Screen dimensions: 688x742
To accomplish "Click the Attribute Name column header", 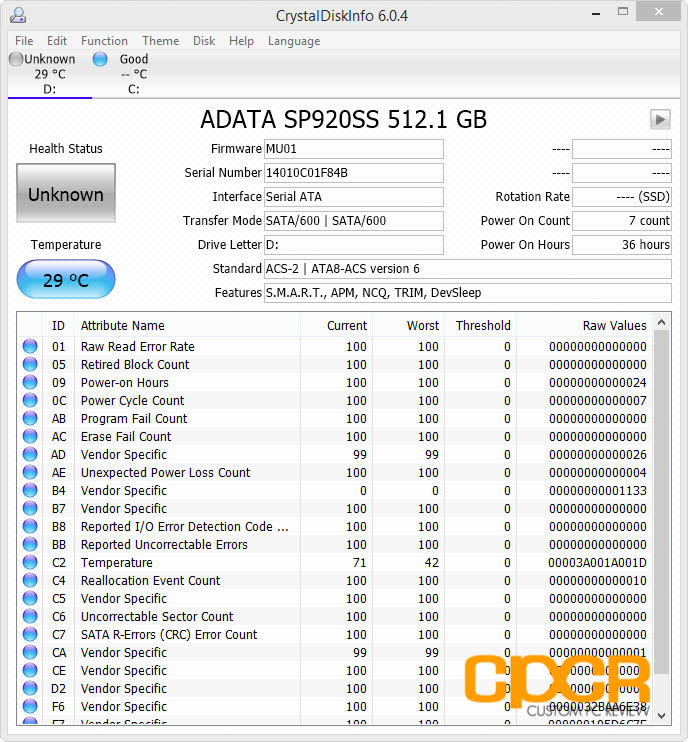I will pos(188,326).
